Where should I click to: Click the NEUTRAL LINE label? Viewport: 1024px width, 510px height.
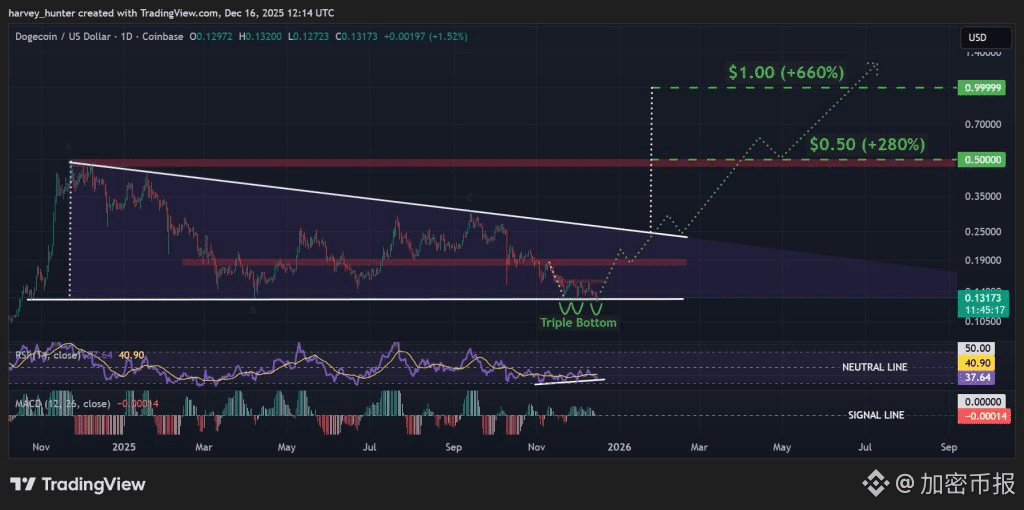click(x=875, y=367)
